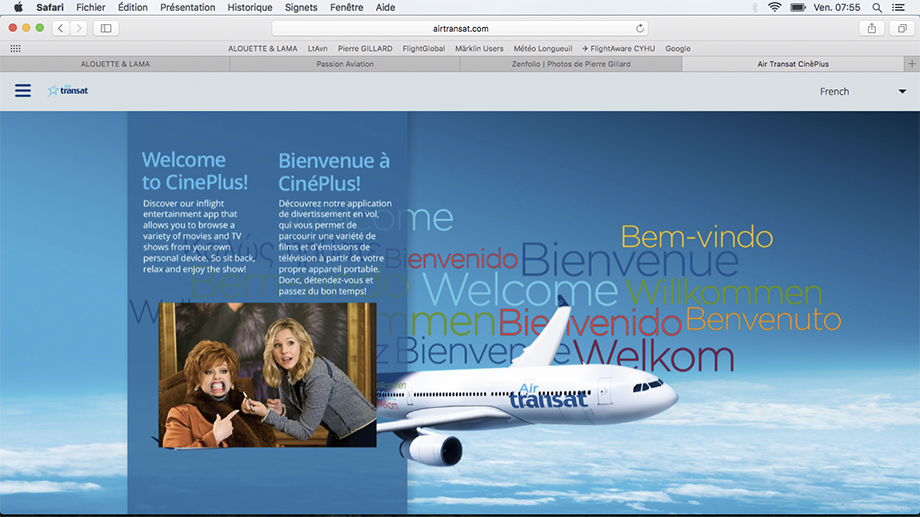Viewport: 920px width, 517px height.
Task: Click the Air Transat logo
Action: 68,90
